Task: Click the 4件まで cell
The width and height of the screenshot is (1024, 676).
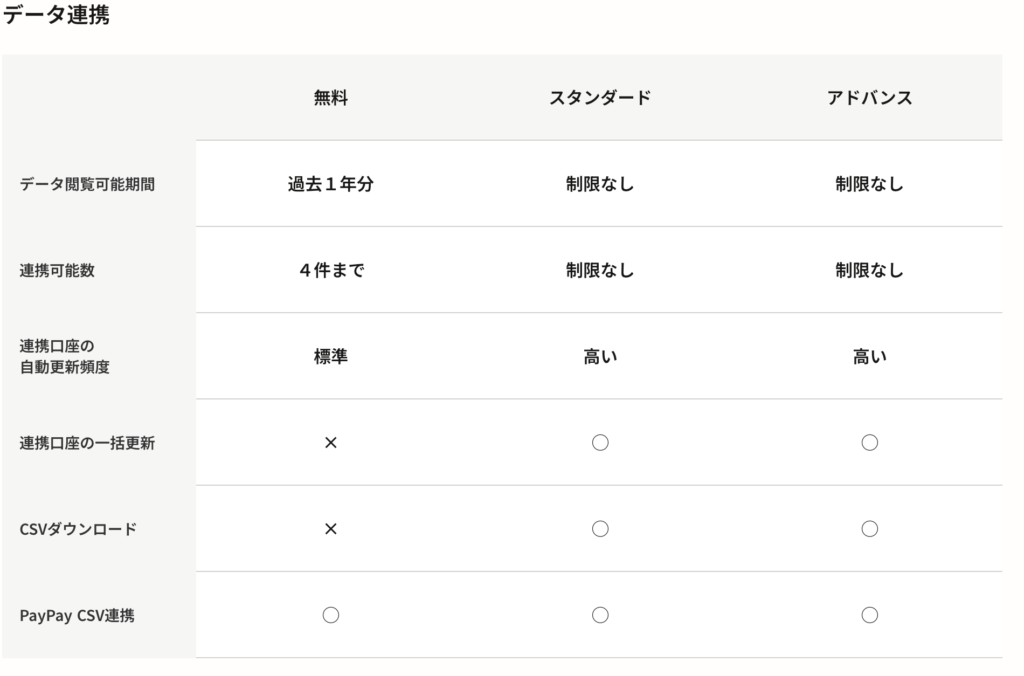Action: [x=331, y=271]
